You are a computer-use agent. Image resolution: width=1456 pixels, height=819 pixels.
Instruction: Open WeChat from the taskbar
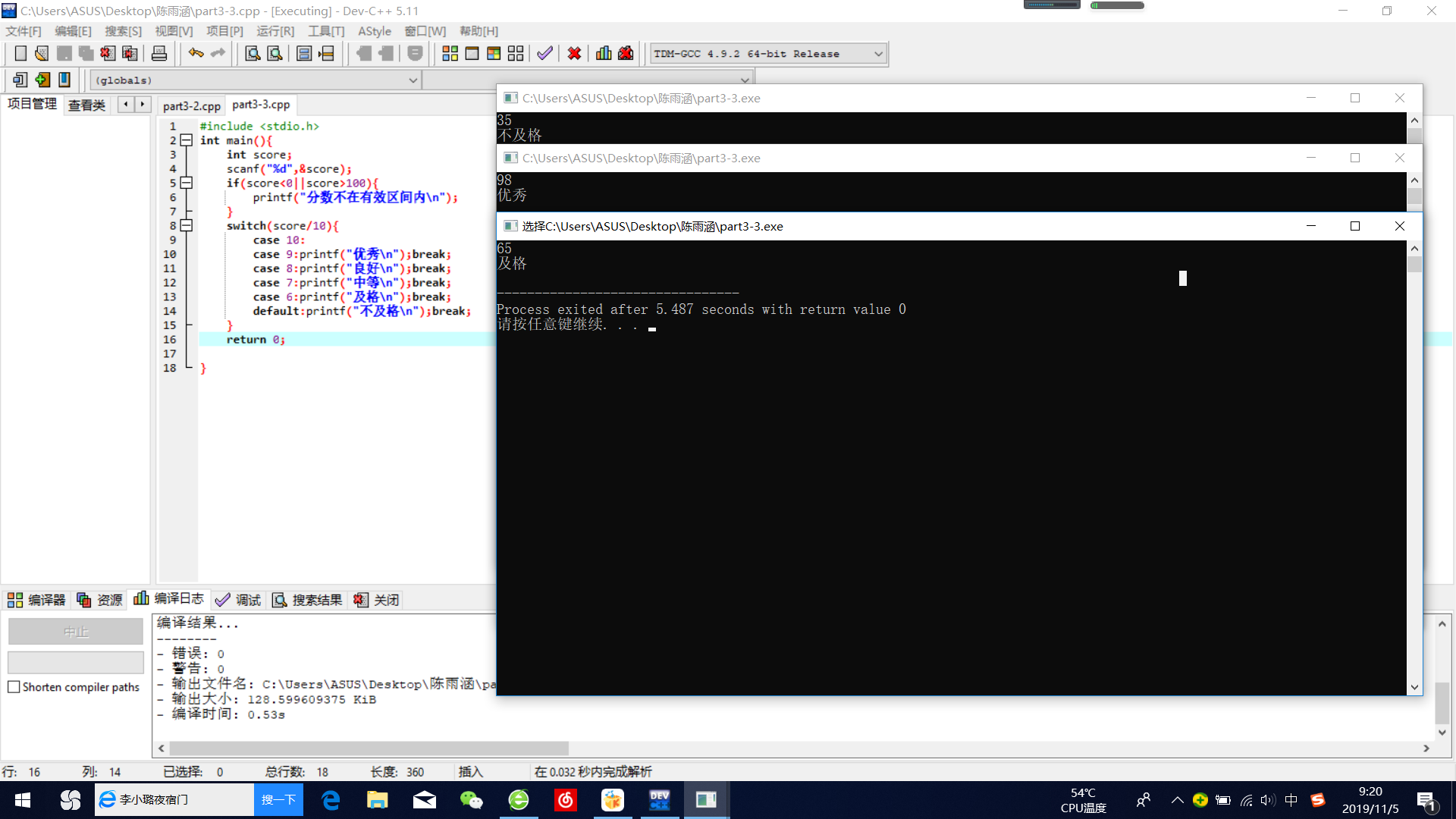coord(471,800)
